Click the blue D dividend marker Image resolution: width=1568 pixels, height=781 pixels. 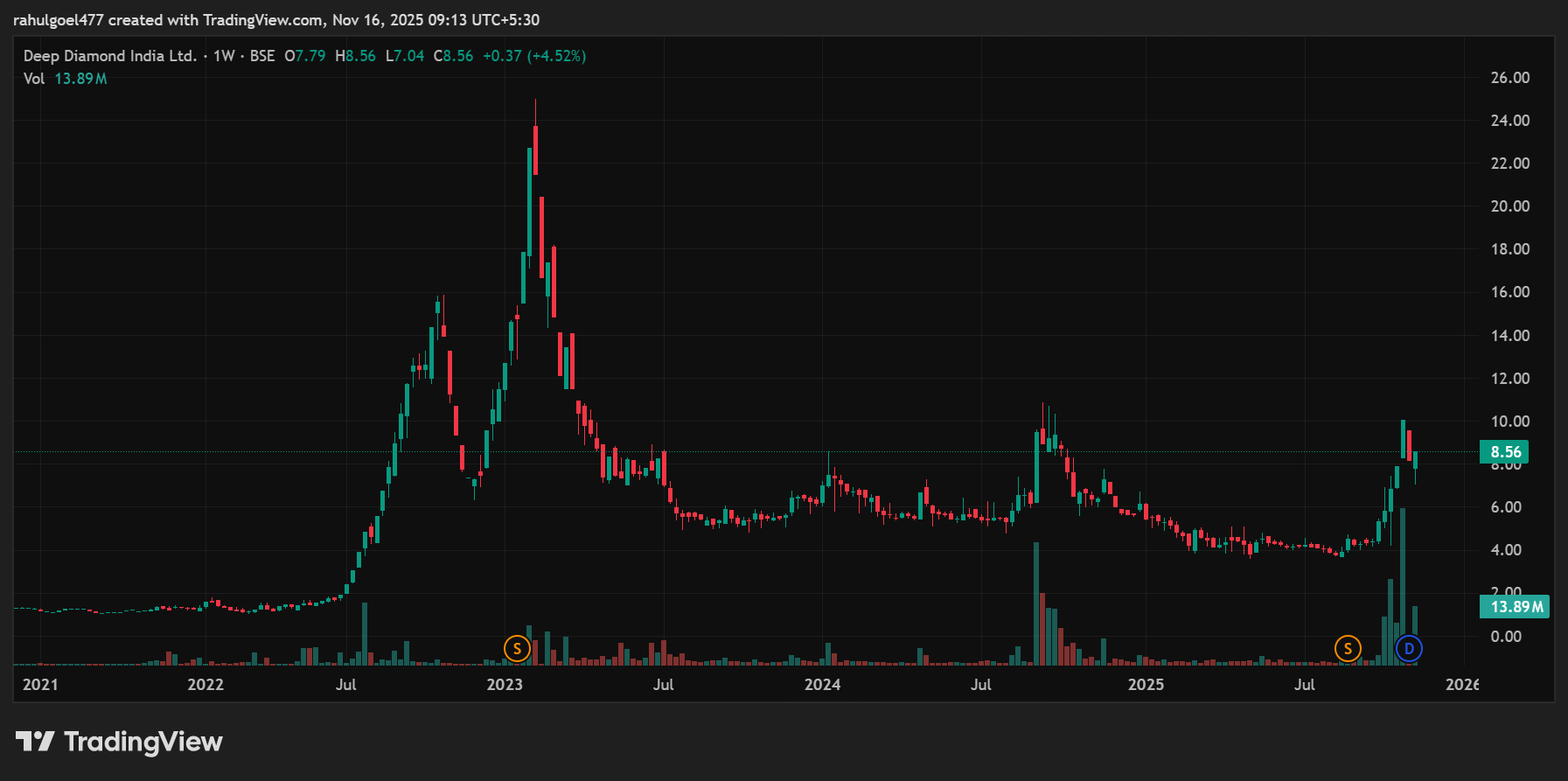coord(1409,649)
